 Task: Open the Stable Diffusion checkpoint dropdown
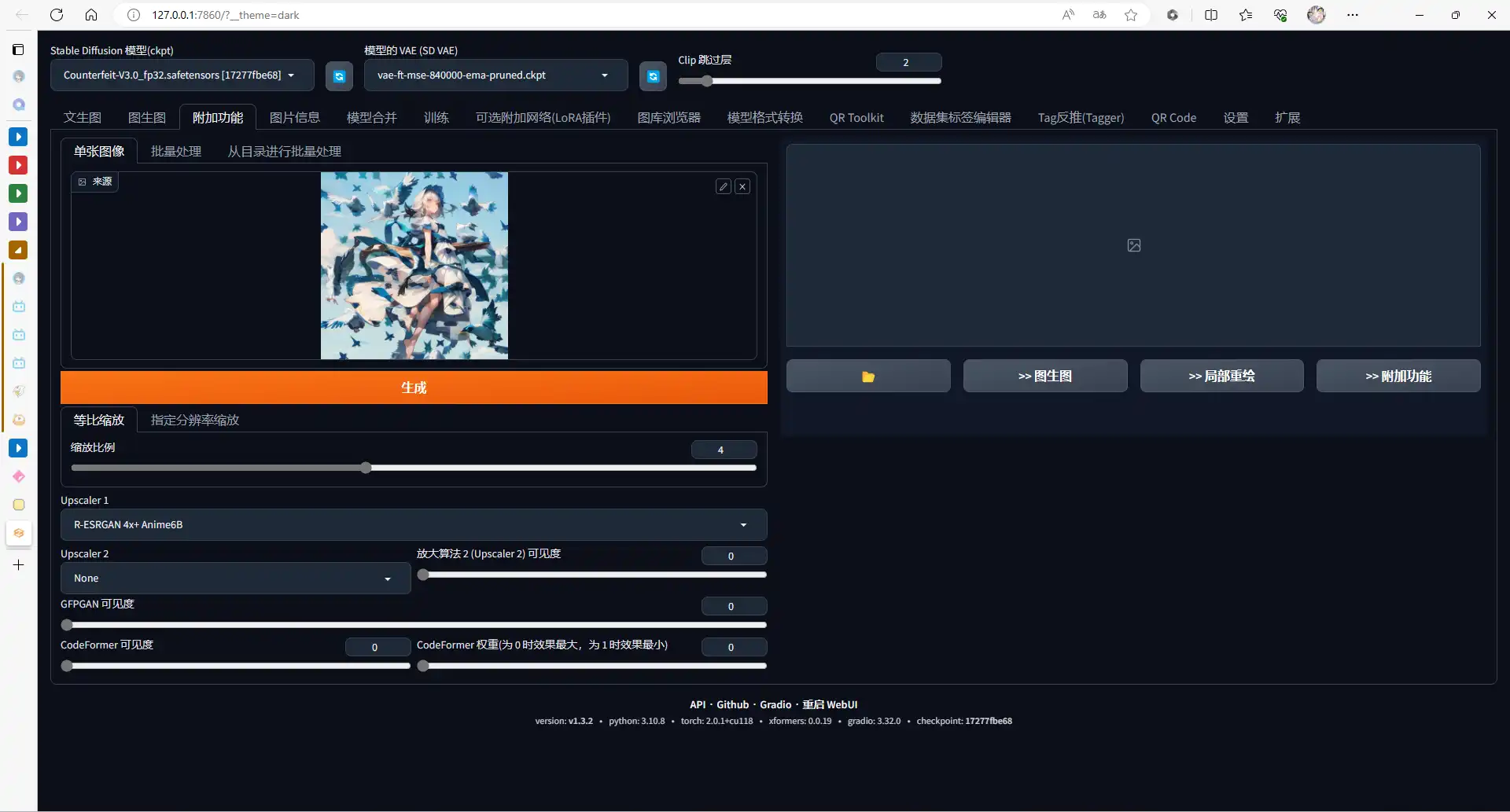pyautogui.click(x=182, y=75)
